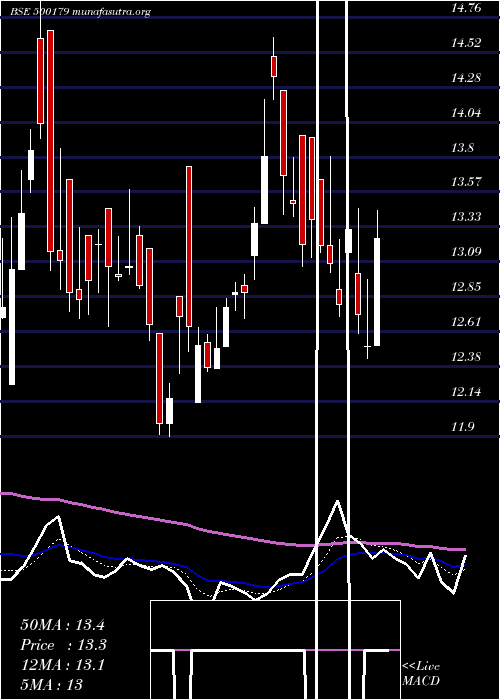This screenshot has width=500, height=700.
Task: Click the 13.8 price axis label
Action: (462, 147)
